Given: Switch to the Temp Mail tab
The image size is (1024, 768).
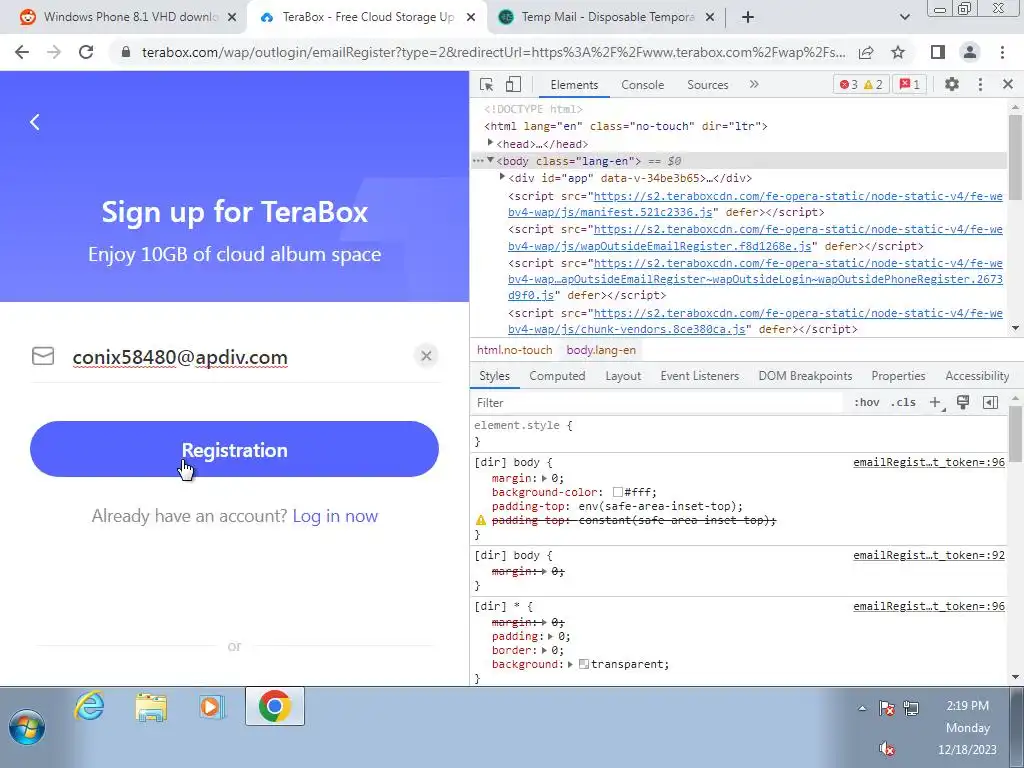Looking at the screenshot, I should (x=607, y=17).
